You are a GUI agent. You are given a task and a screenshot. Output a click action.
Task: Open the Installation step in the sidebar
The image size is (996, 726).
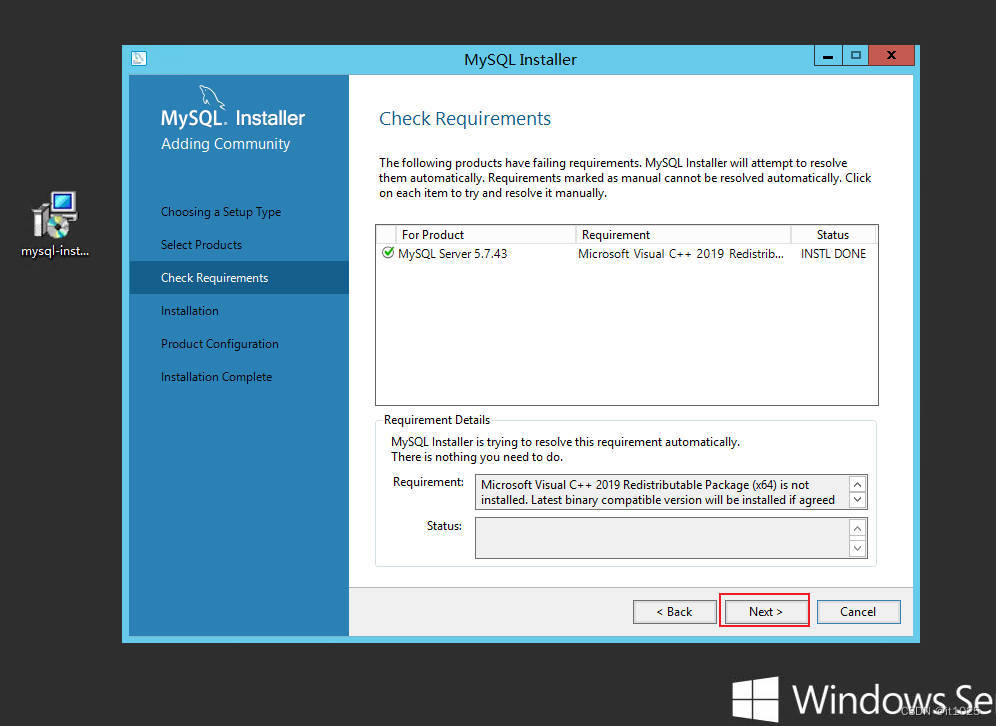point(189,311)
